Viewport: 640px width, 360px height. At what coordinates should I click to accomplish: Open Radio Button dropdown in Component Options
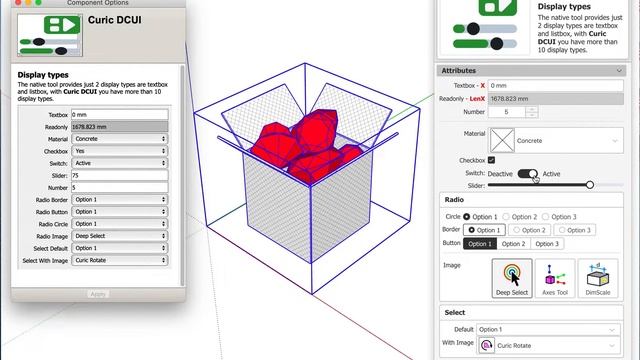(120, 212)
